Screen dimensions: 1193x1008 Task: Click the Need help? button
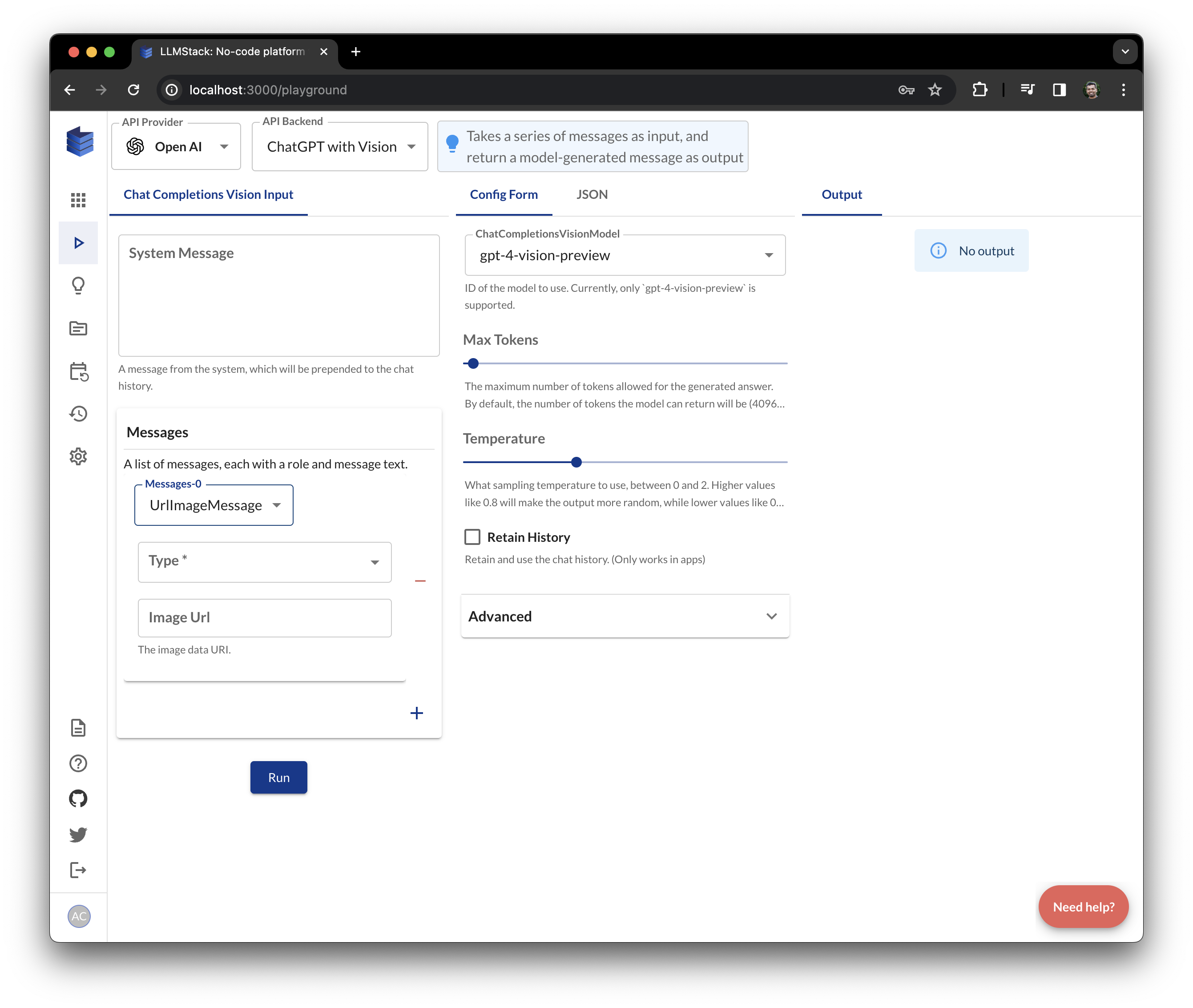pyautogui.click(x=1083, y=907)
